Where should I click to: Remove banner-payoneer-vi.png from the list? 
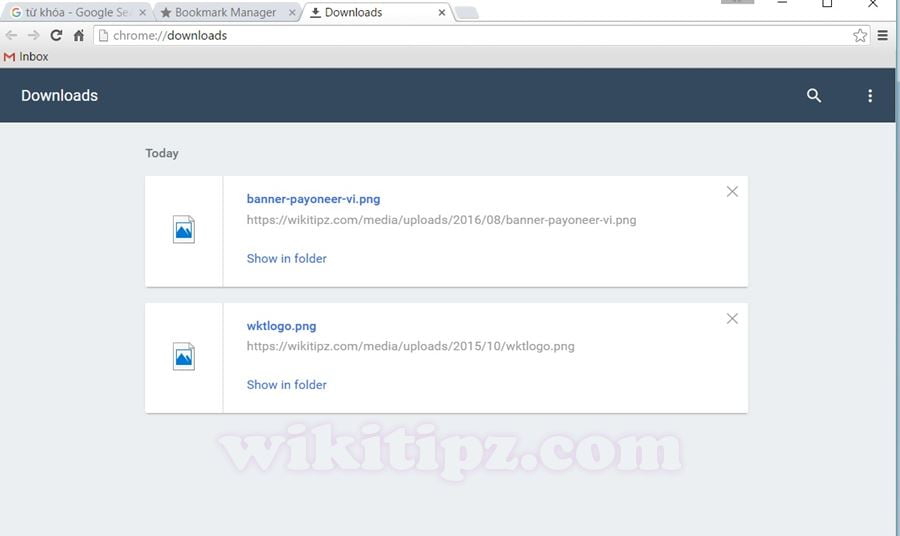732,192
